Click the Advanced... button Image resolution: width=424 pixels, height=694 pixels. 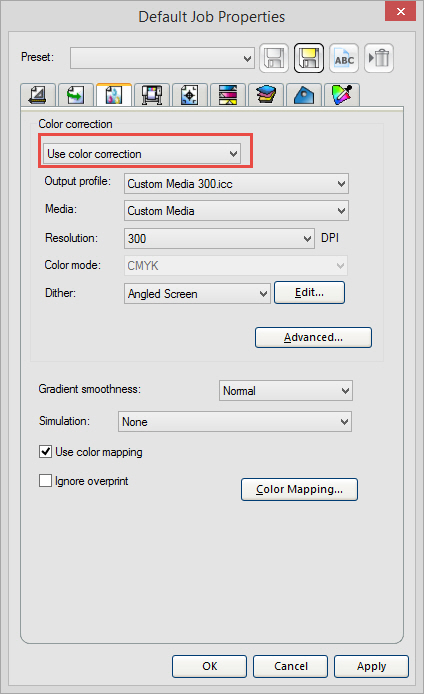[313, 337]
